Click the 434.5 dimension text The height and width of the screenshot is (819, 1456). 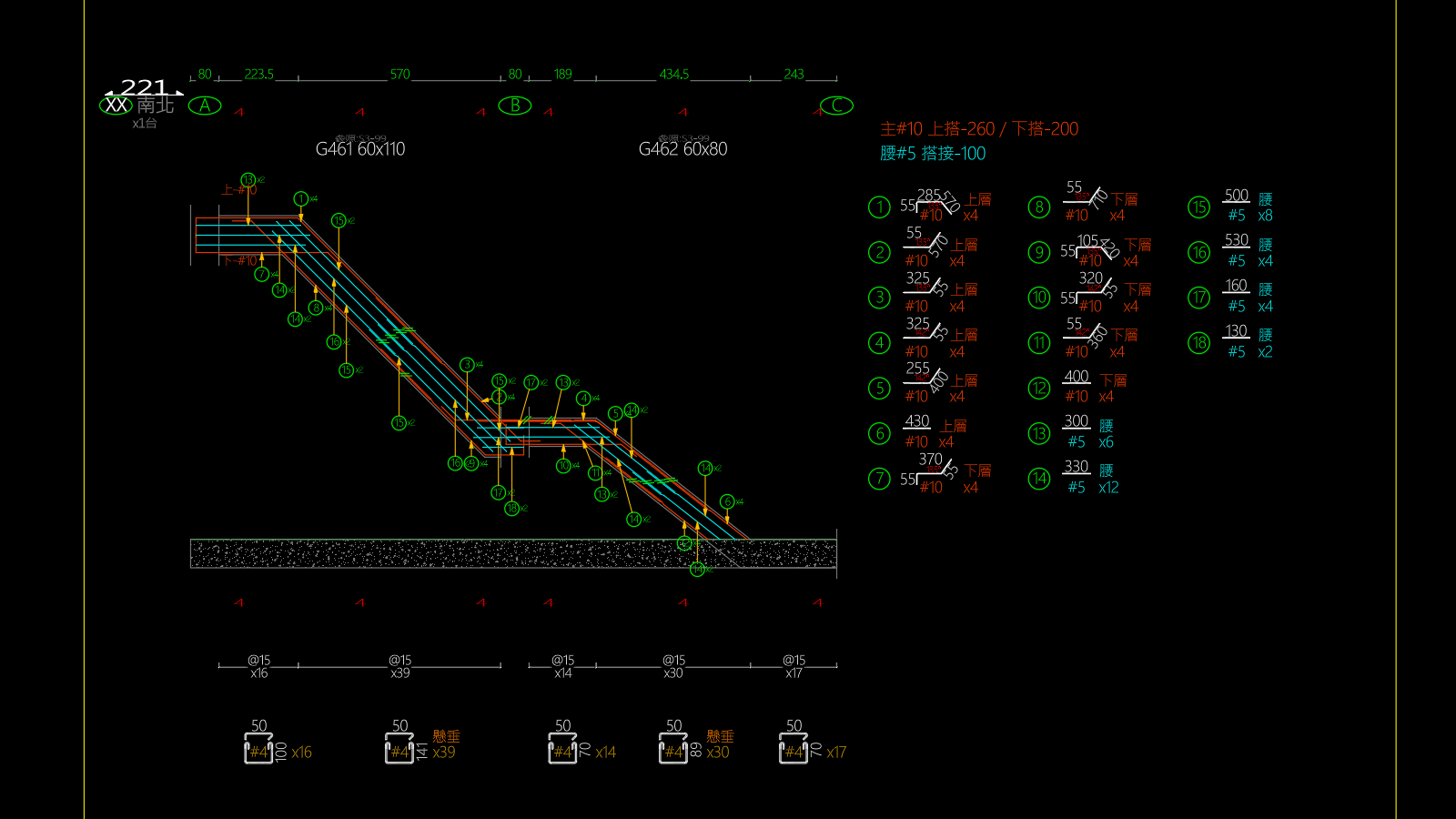[673, 75]
